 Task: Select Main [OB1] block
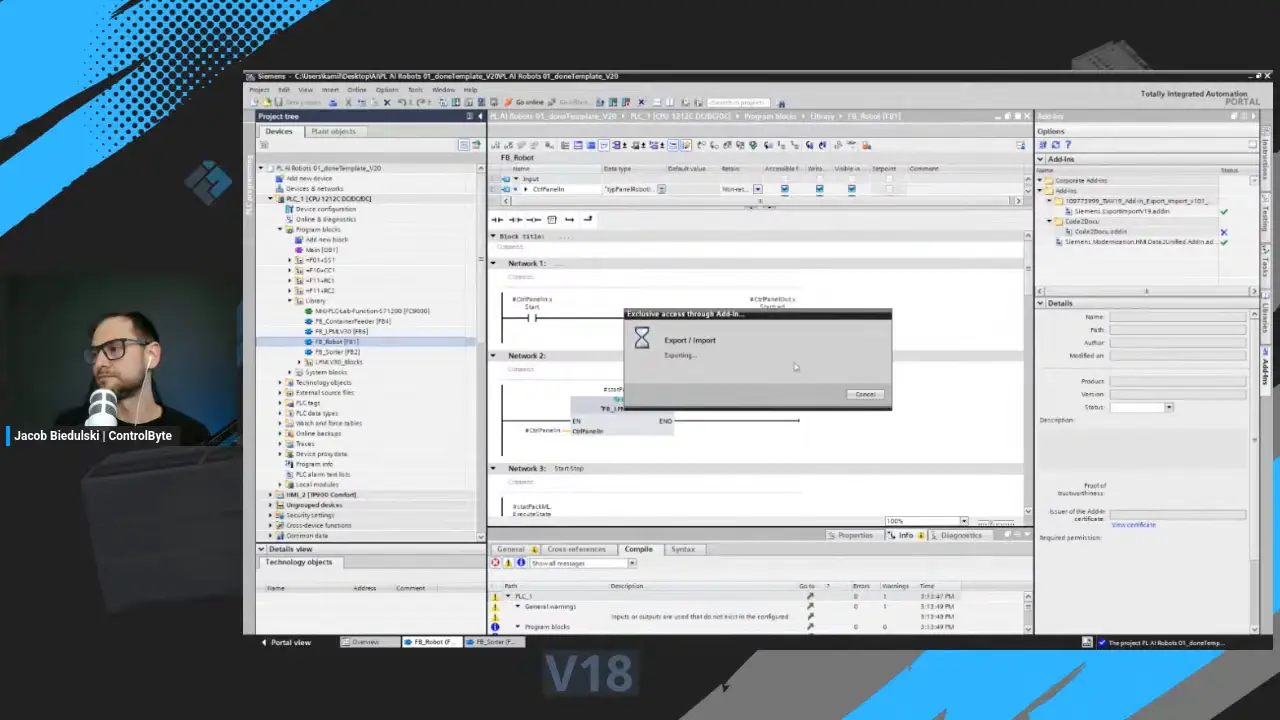(321, 250)
